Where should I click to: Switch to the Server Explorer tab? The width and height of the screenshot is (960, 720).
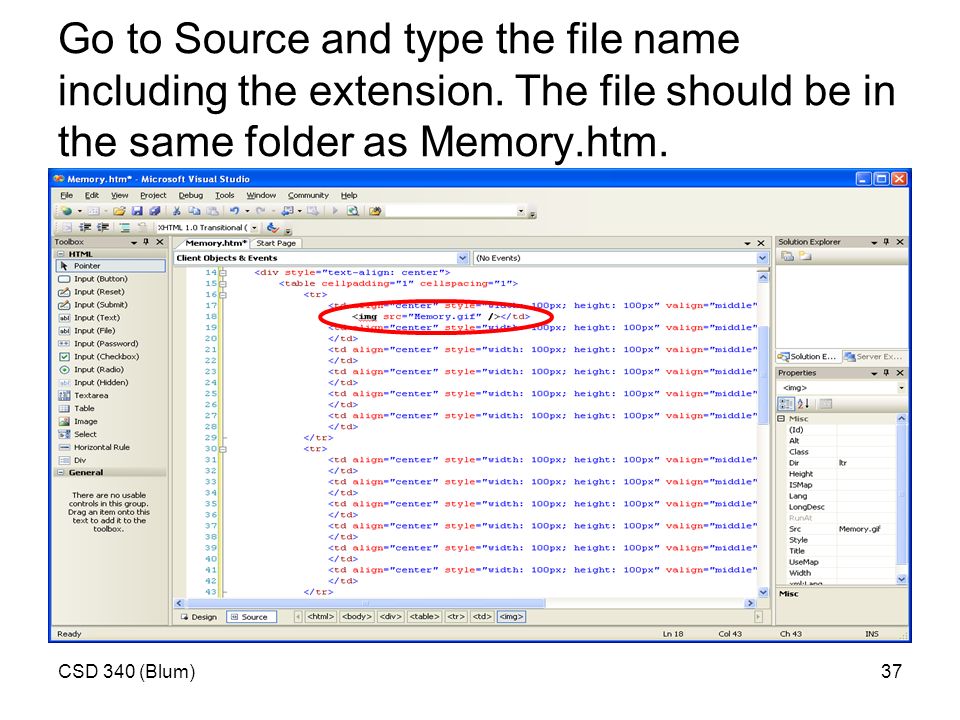(x=874, y=356)
